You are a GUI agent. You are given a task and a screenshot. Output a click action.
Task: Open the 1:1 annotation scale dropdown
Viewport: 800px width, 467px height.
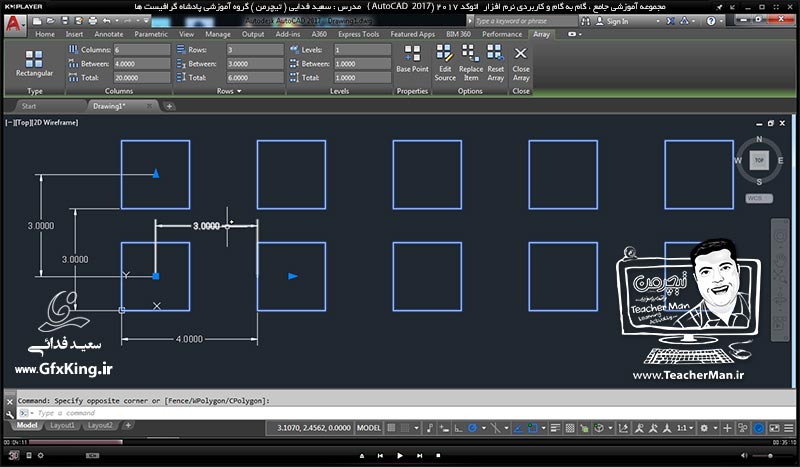(685, 428)
